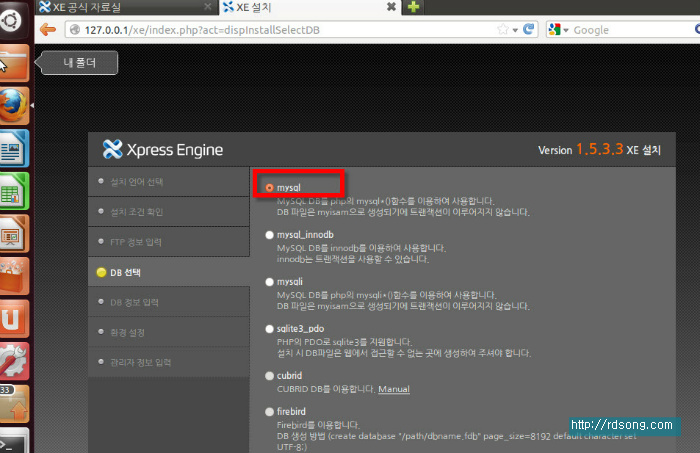Viewport: 700px width, 453px height.
Task: Click the address bar URL field
Action: tap(286, 30)
